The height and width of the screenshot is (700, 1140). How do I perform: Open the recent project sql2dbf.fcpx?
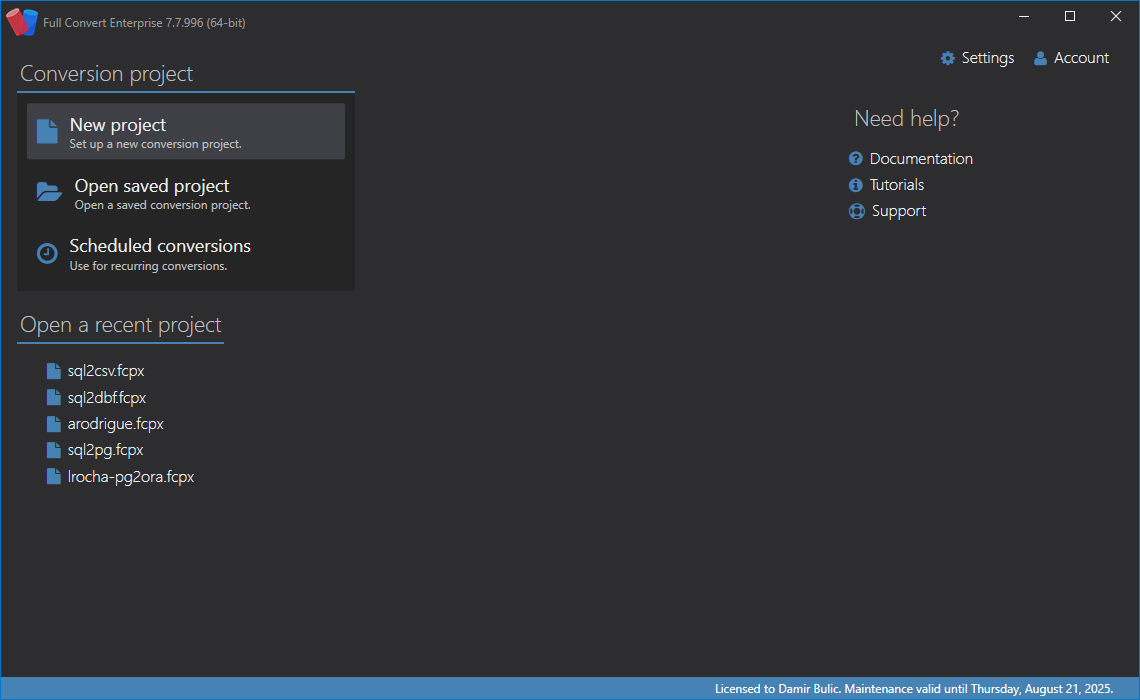point(107,398)
